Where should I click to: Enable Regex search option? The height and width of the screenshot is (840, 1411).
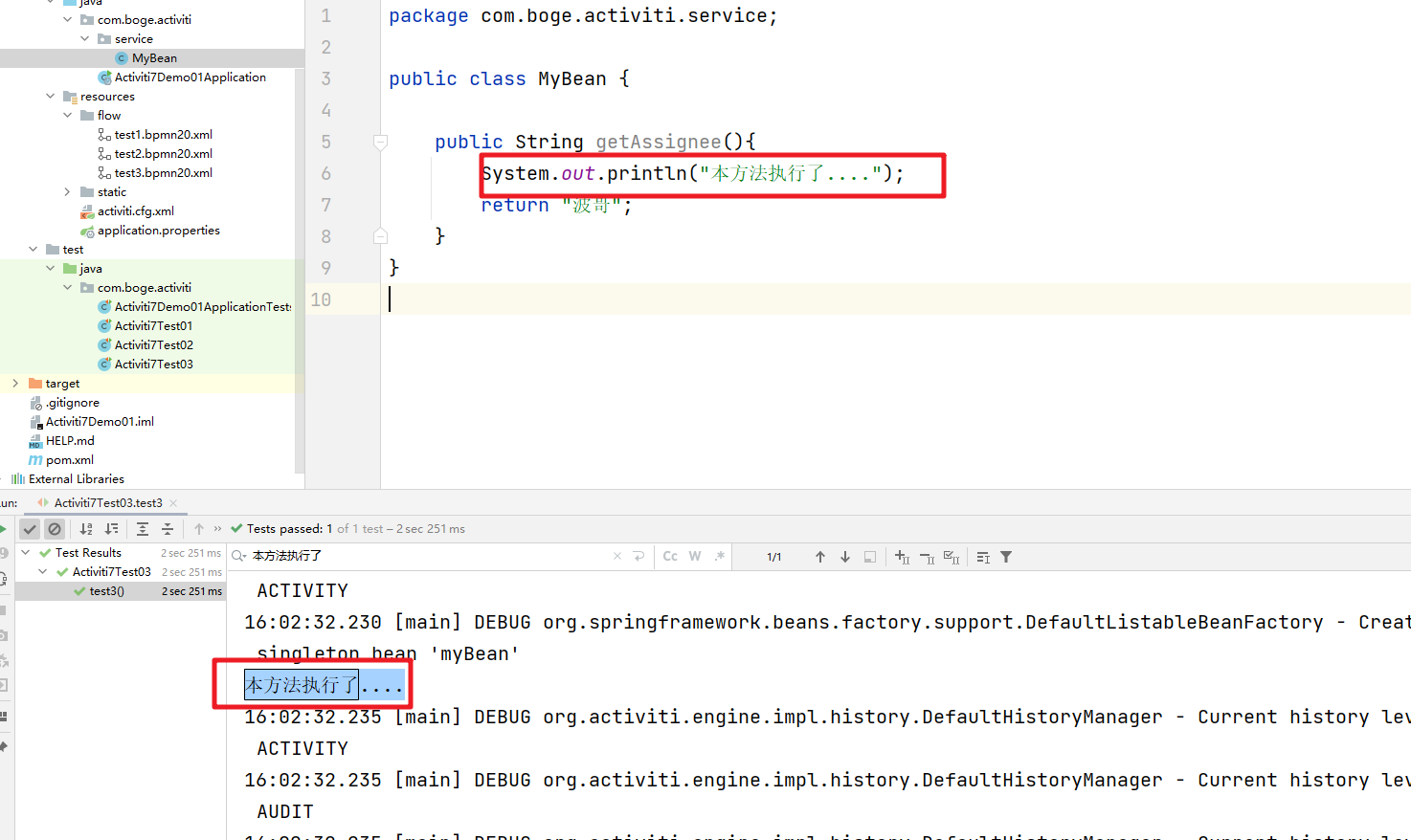pos(720,557)
